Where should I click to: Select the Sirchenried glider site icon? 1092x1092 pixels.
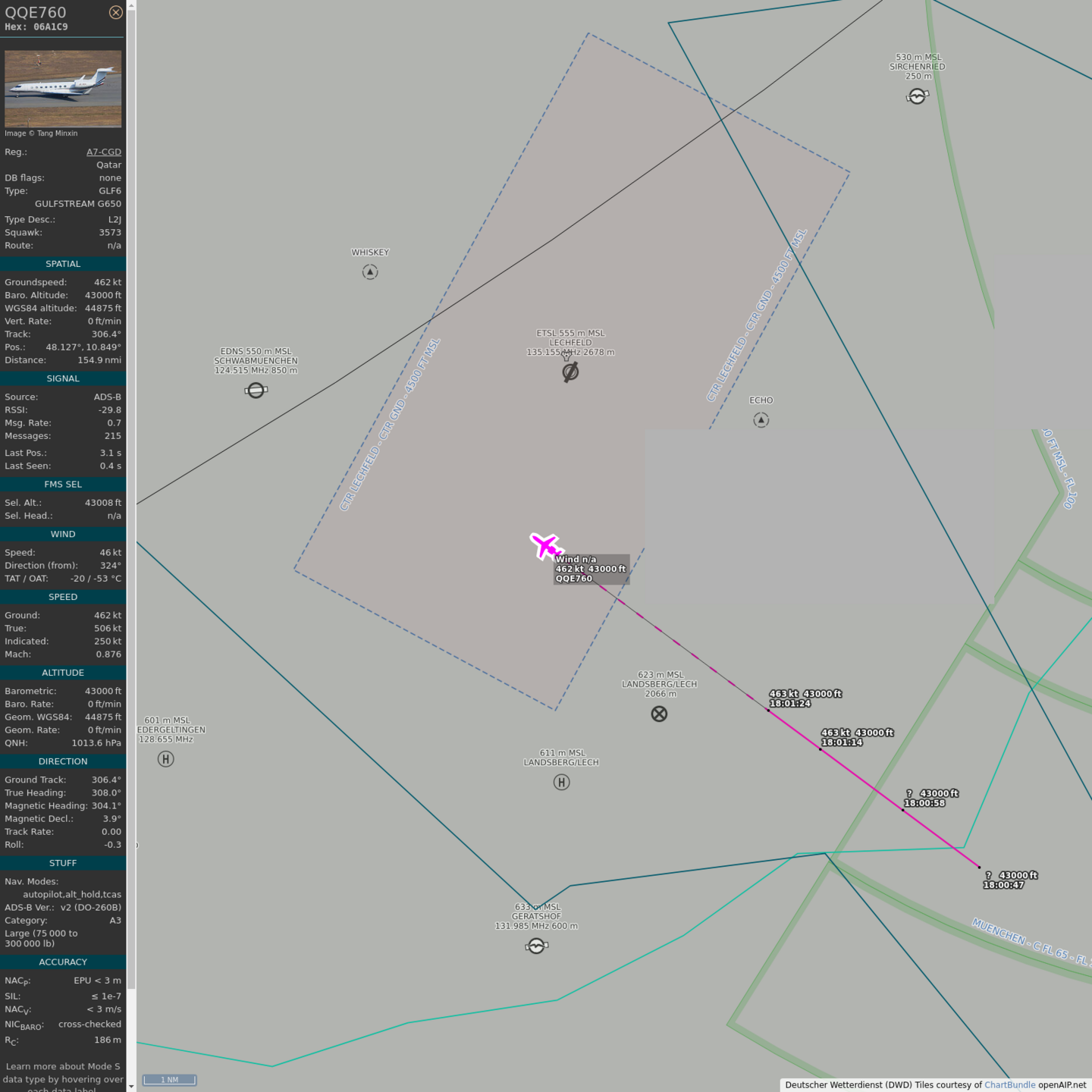click(x=917, y=96)
